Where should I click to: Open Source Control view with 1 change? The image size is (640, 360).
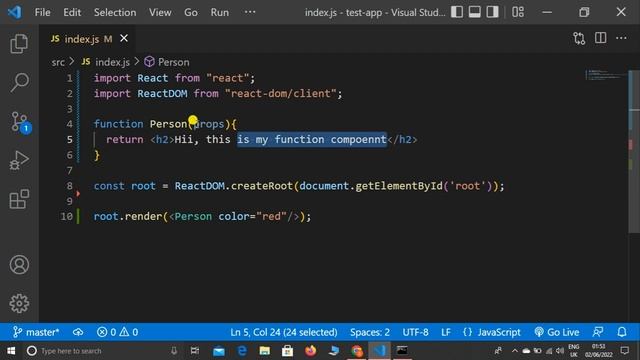click(x=20, y=122)
